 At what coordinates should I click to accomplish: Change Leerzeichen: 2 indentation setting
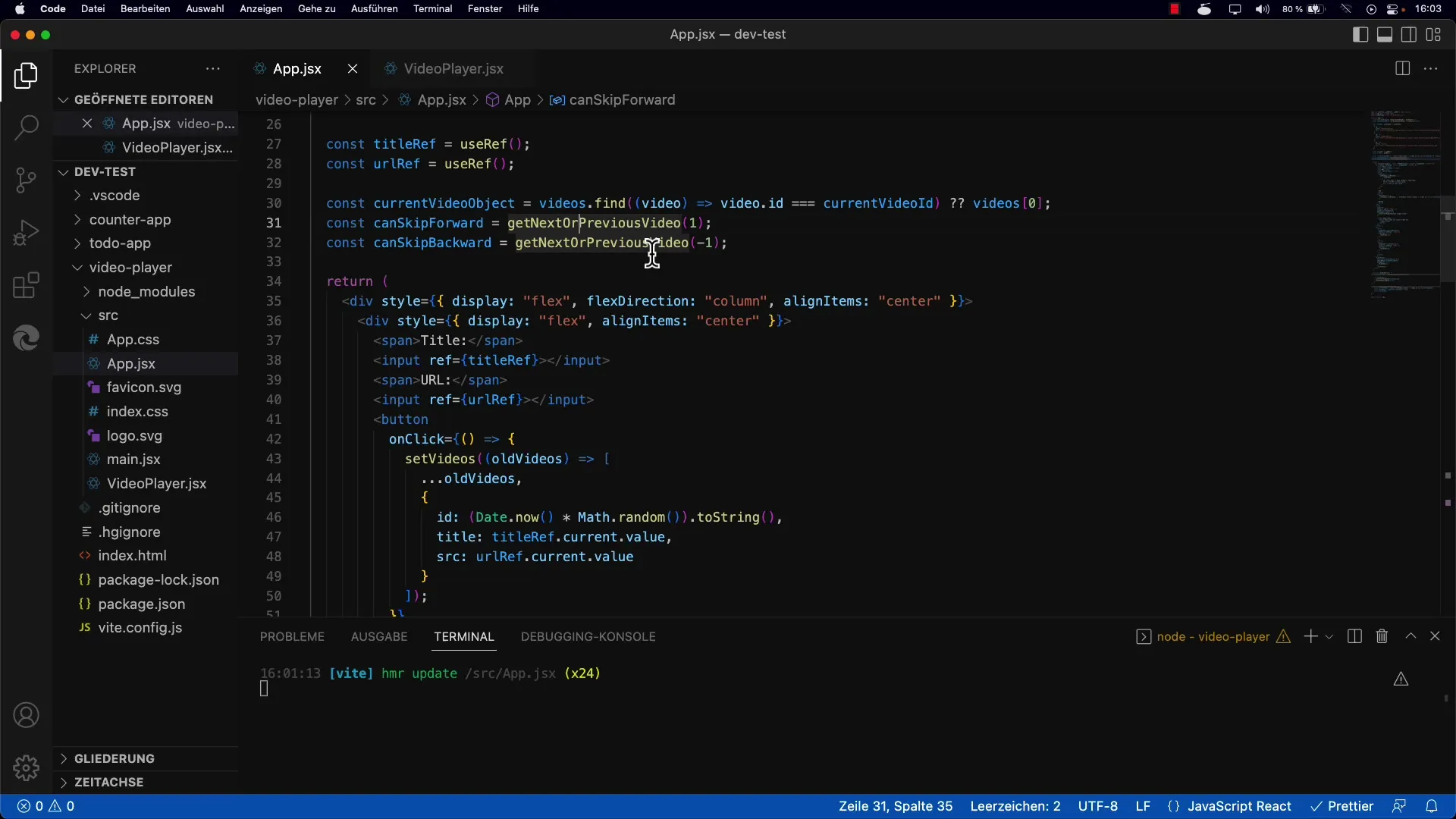point(1015,806)
